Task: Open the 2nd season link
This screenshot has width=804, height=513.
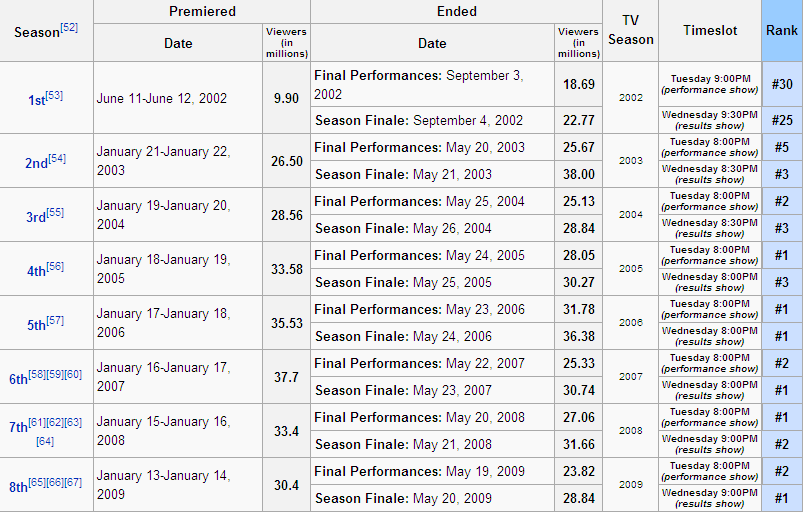Action: click(x=36, y=163)
